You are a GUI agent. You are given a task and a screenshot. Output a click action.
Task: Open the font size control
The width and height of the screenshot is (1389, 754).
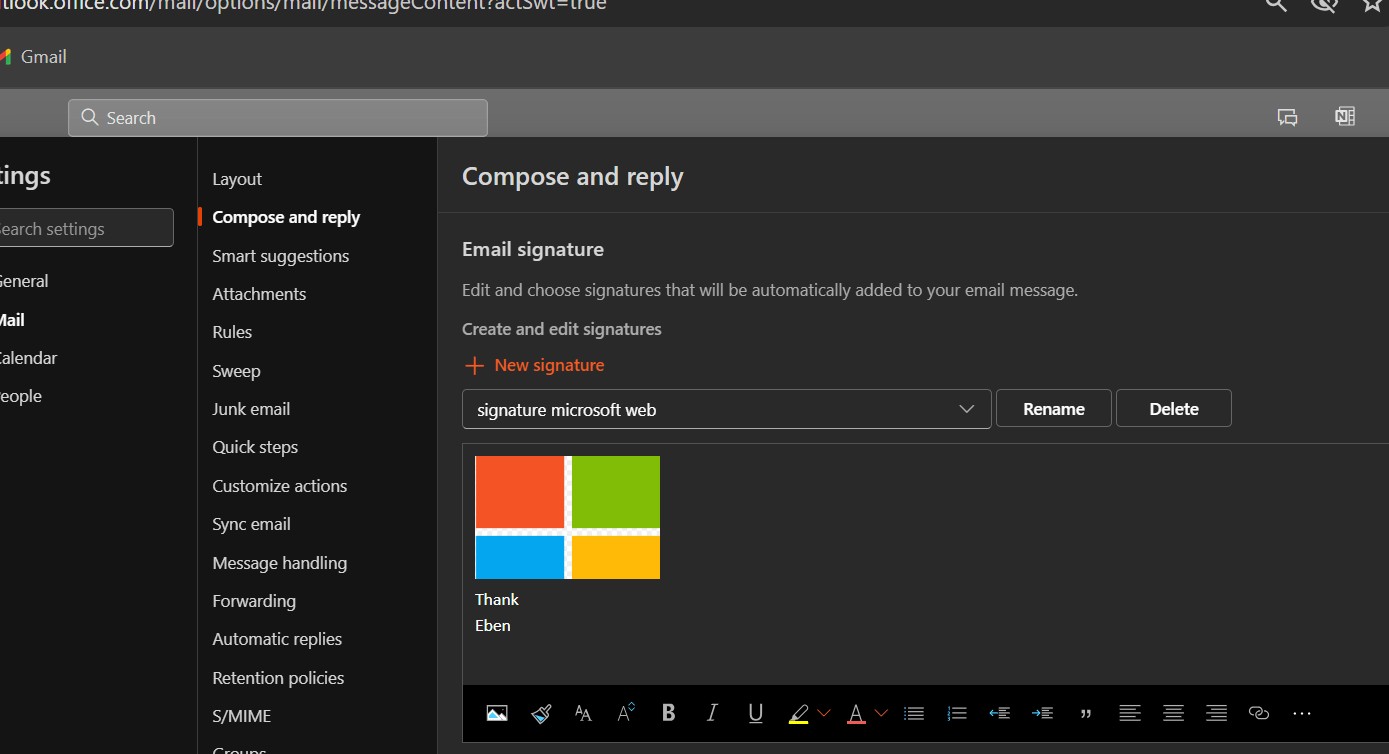pyautogui.click(x=626, y=713)
